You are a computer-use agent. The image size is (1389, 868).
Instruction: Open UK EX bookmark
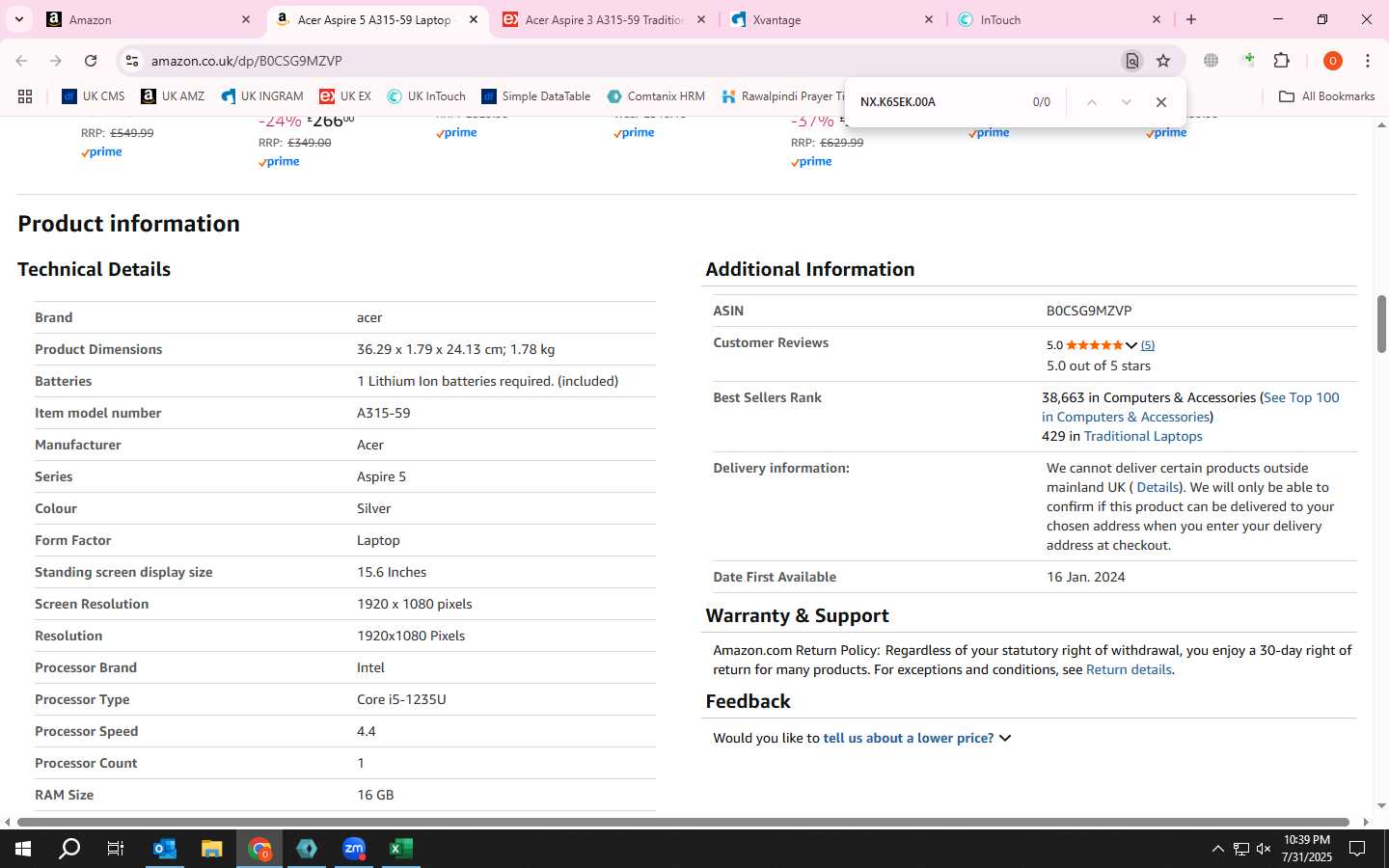[x=345, y=96]
